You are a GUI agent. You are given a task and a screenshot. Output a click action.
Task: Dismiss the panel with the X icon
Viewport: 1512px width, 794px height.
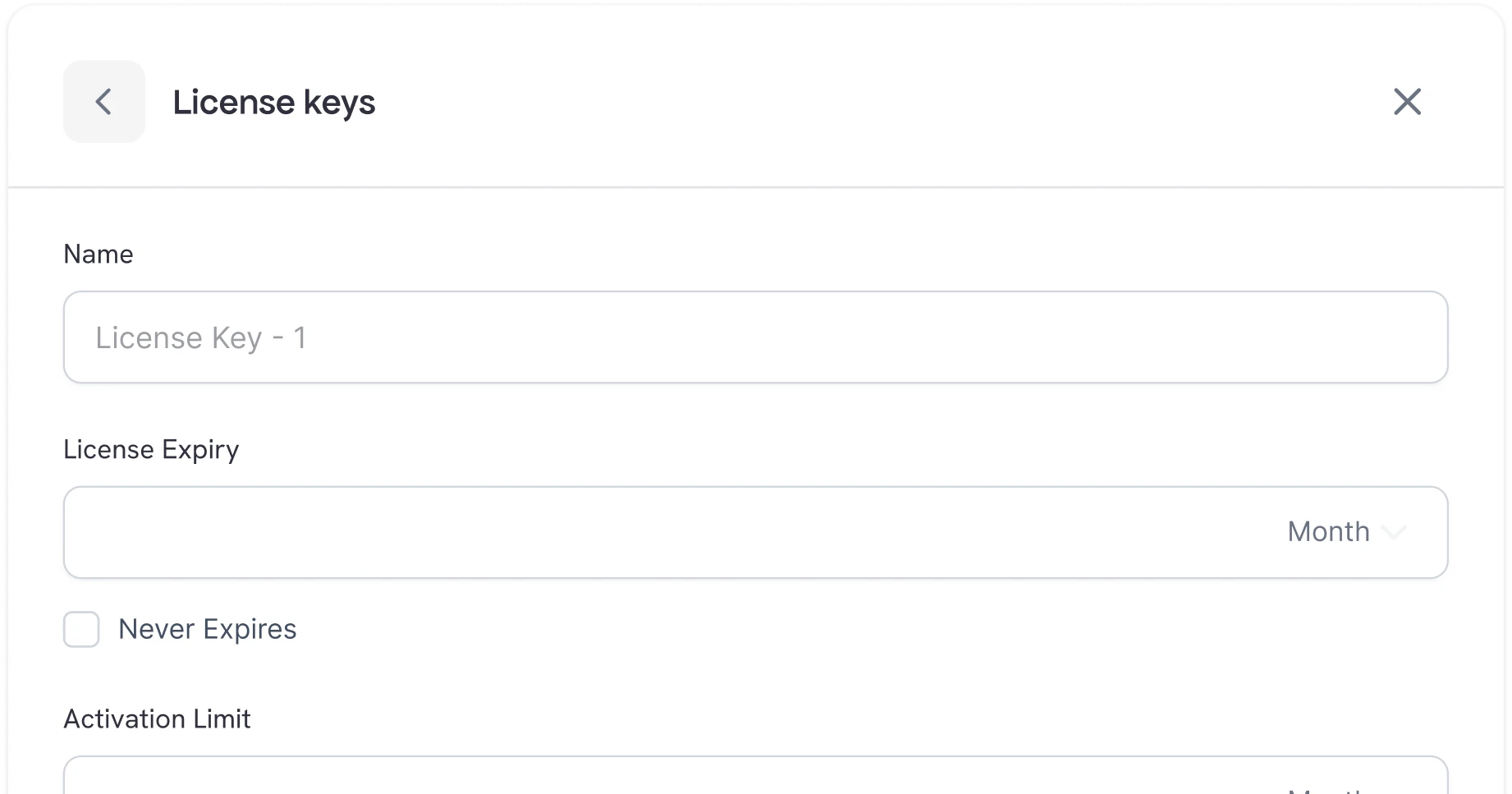pyautogui.click(x=1407, y=102)
